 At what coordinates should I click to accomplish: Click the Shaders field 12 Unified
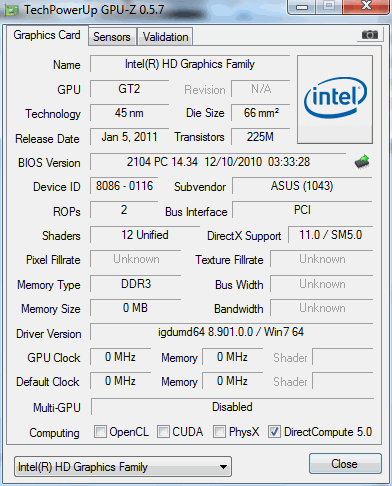(x=145, y=235)
